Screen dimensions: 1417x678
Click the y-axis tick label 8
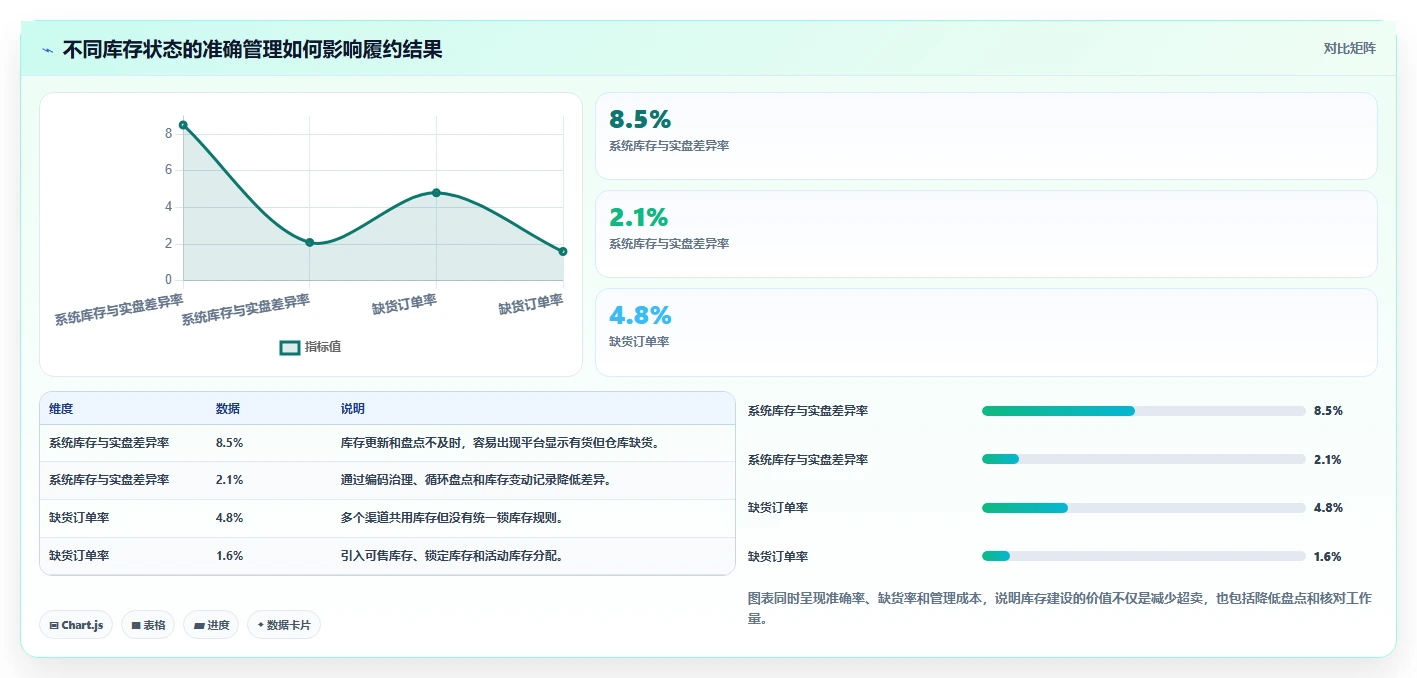pos(168,133)
